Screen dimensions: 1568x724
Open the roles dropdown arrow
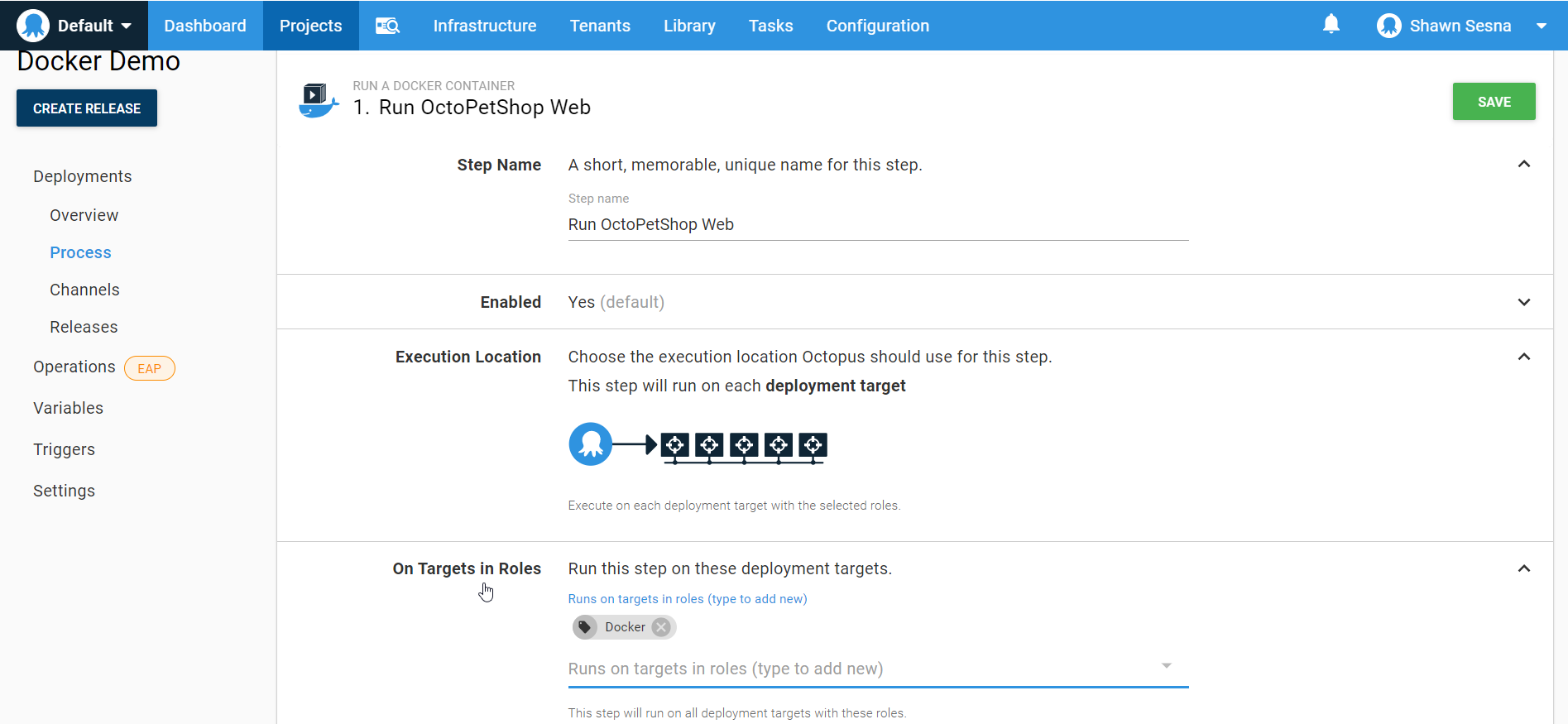(1166, 666)
